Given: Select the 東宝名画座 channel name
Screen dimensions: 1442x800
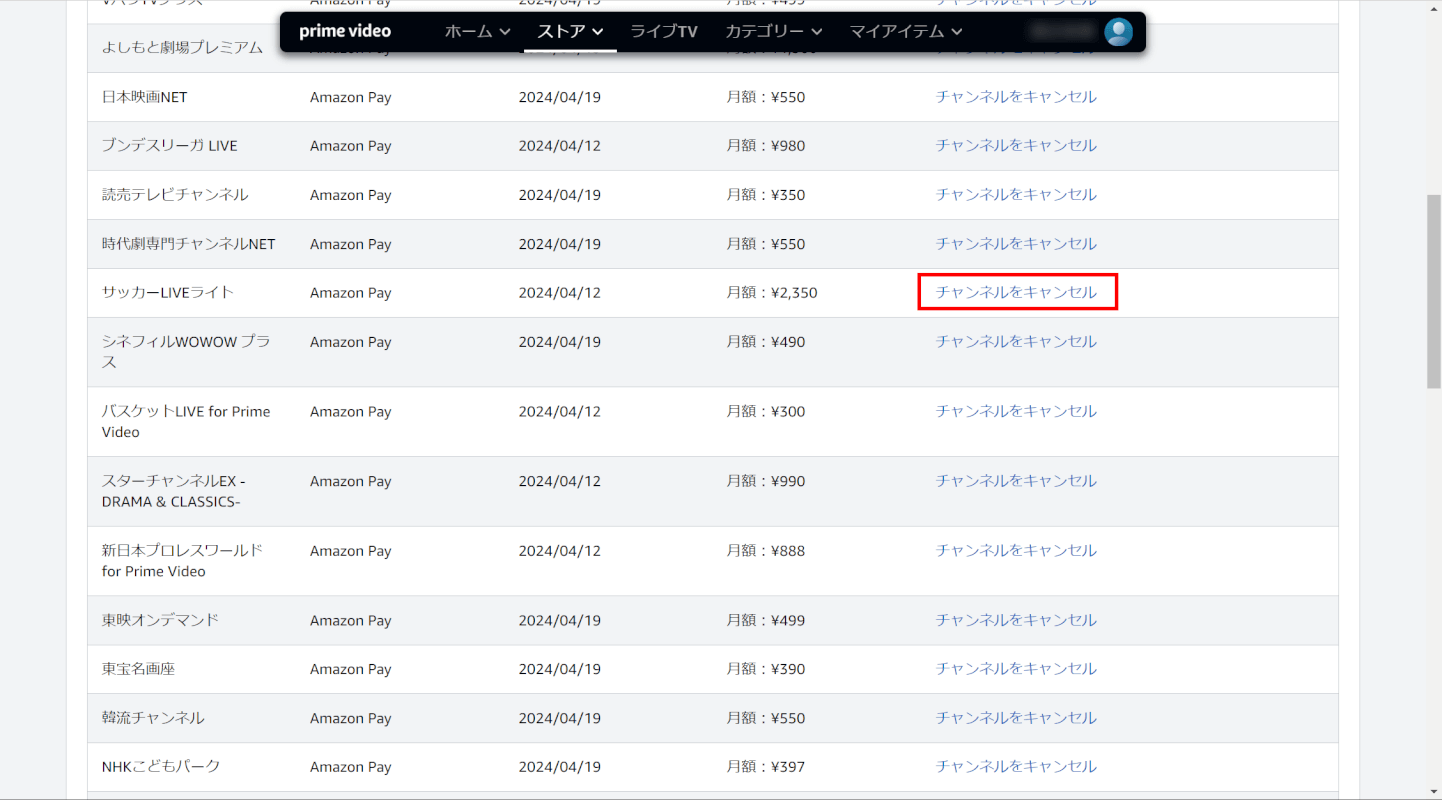Looking at the screenshot, I should tap(138, 669).
